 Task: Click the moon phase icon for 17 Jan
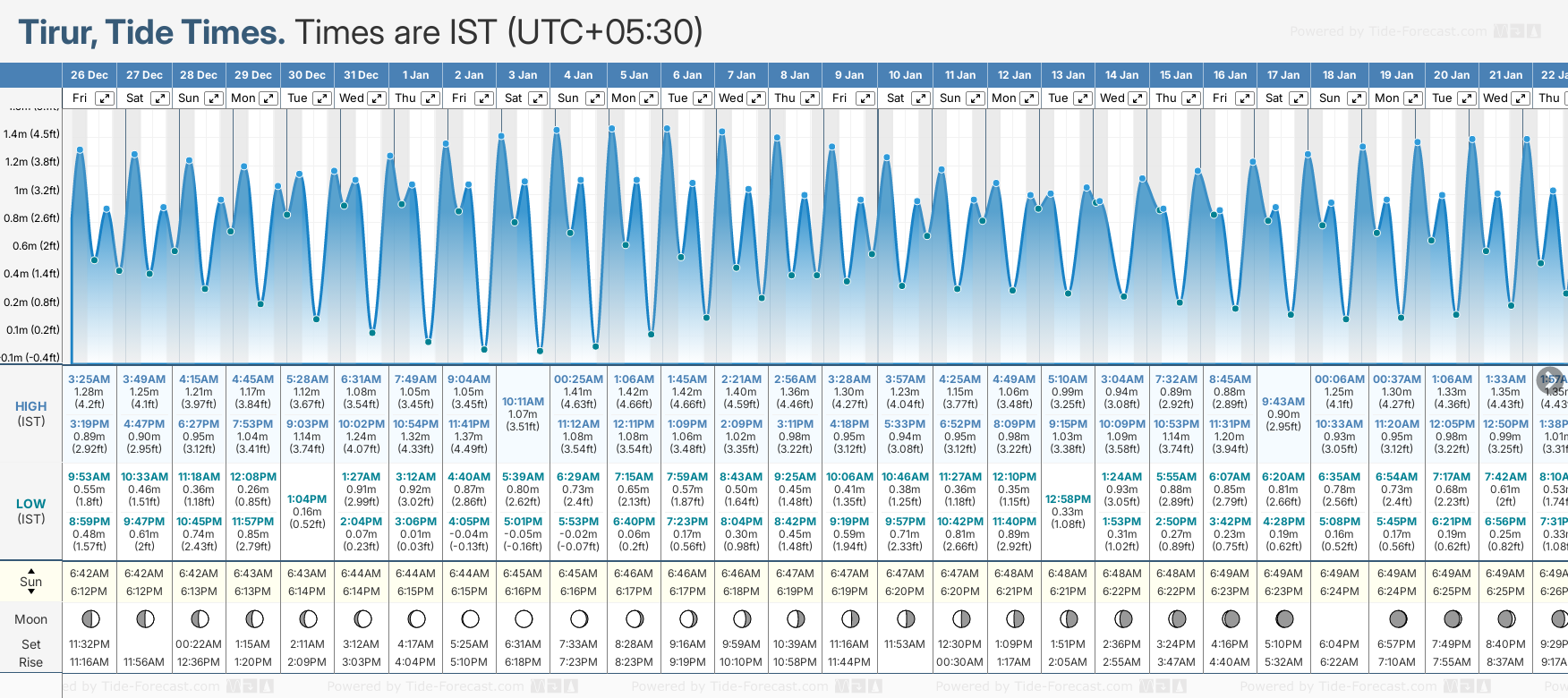(x=1284, y=618)
